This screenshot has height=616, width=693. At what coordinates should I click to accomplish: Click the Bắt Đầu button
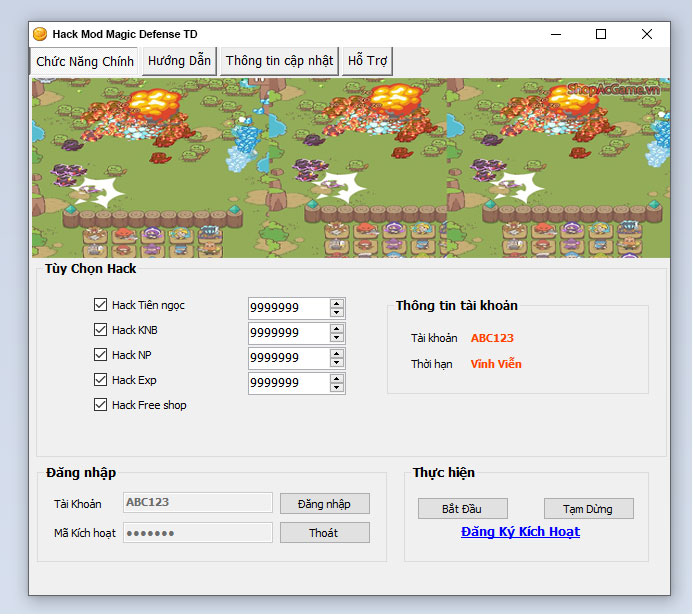[463, 509]
